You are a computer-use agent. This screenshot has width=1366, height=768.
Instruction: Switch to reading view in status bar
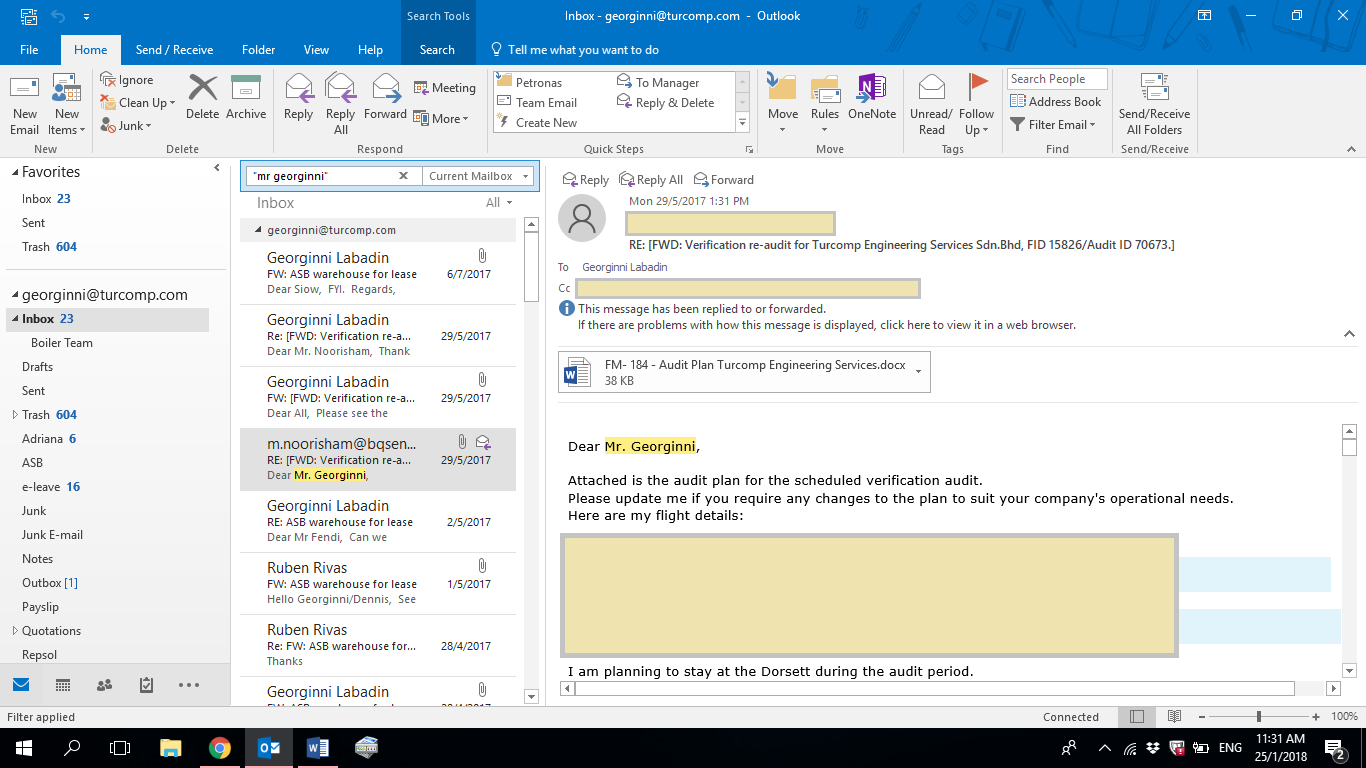(x=1174, y=716)
